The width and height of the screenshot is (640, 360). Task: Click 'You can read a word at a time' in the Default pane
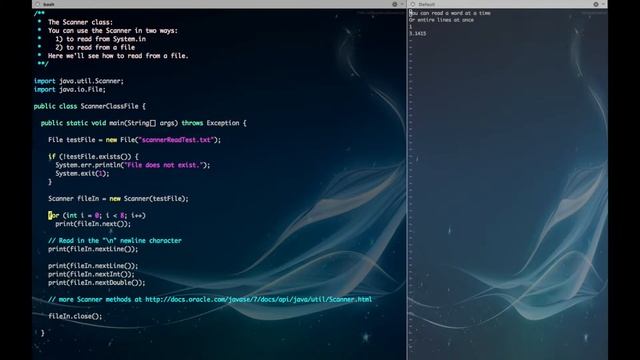tap(450, 13)
